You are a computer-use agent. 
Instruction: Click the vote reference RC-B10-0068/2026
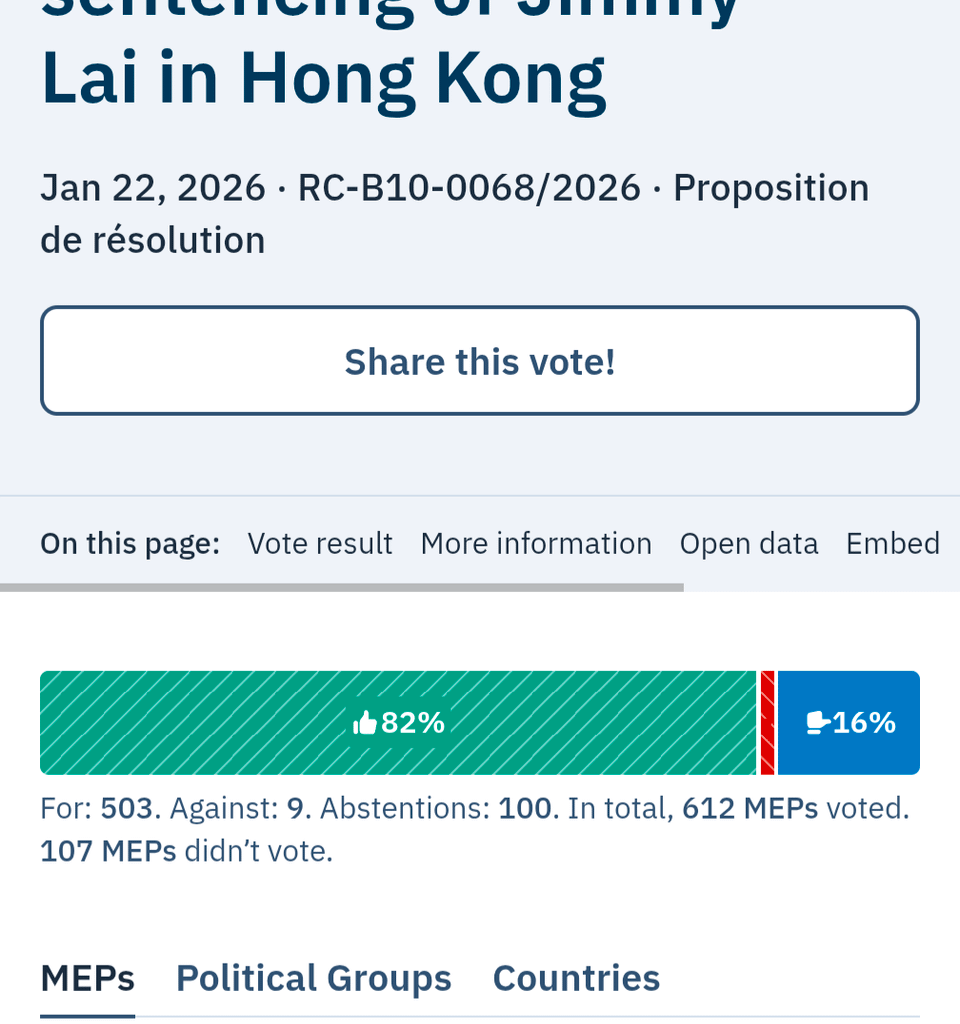(468, 187)
